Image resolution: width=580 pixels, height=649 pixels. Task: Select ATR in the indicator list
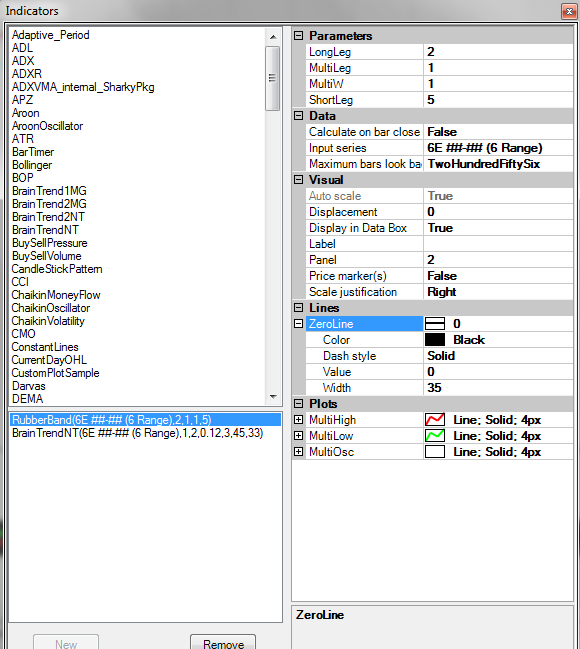coord(23,139)
